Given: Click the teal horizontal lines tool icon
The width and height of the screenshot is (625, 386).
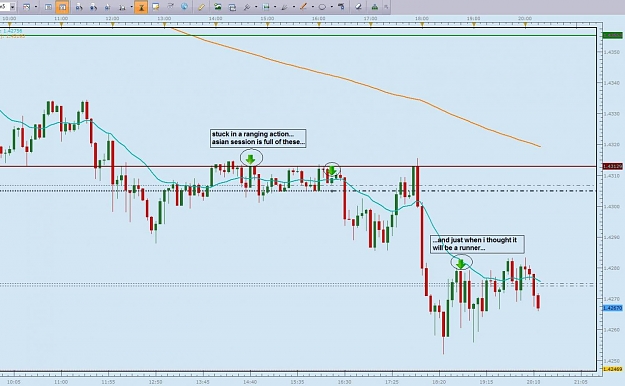Looking at the screenshot, I should [266, 7].
